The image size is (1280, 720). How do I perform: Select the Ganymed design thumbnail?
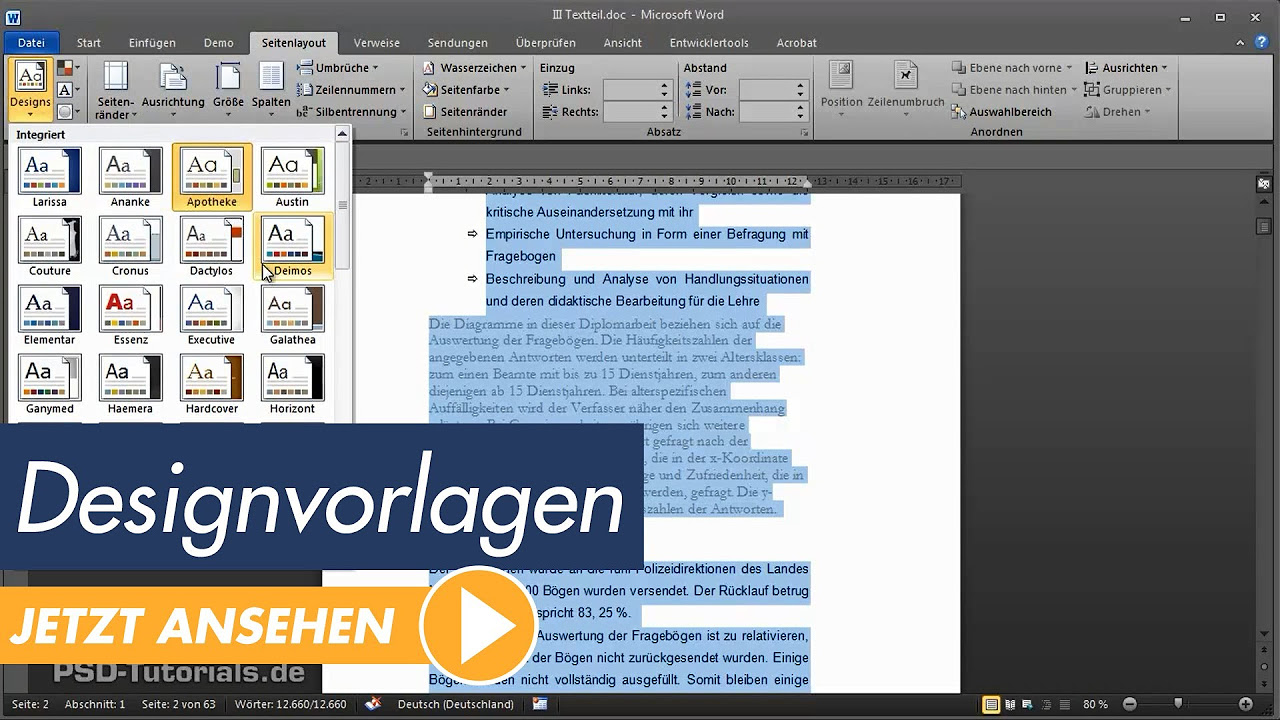pos(49,384)
